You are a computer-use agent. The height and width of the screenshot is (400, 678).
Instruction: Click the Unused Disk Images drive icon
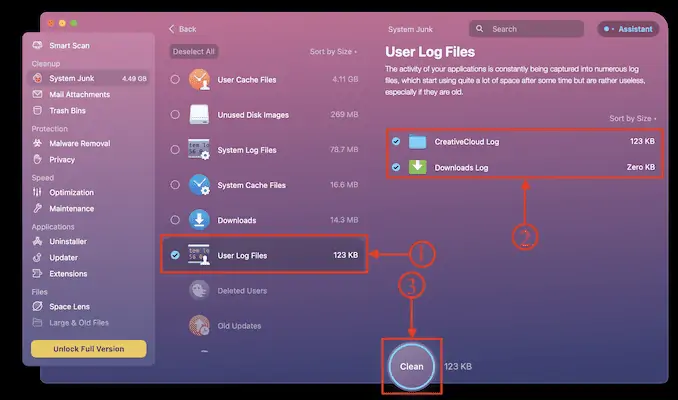coord(199,115)
